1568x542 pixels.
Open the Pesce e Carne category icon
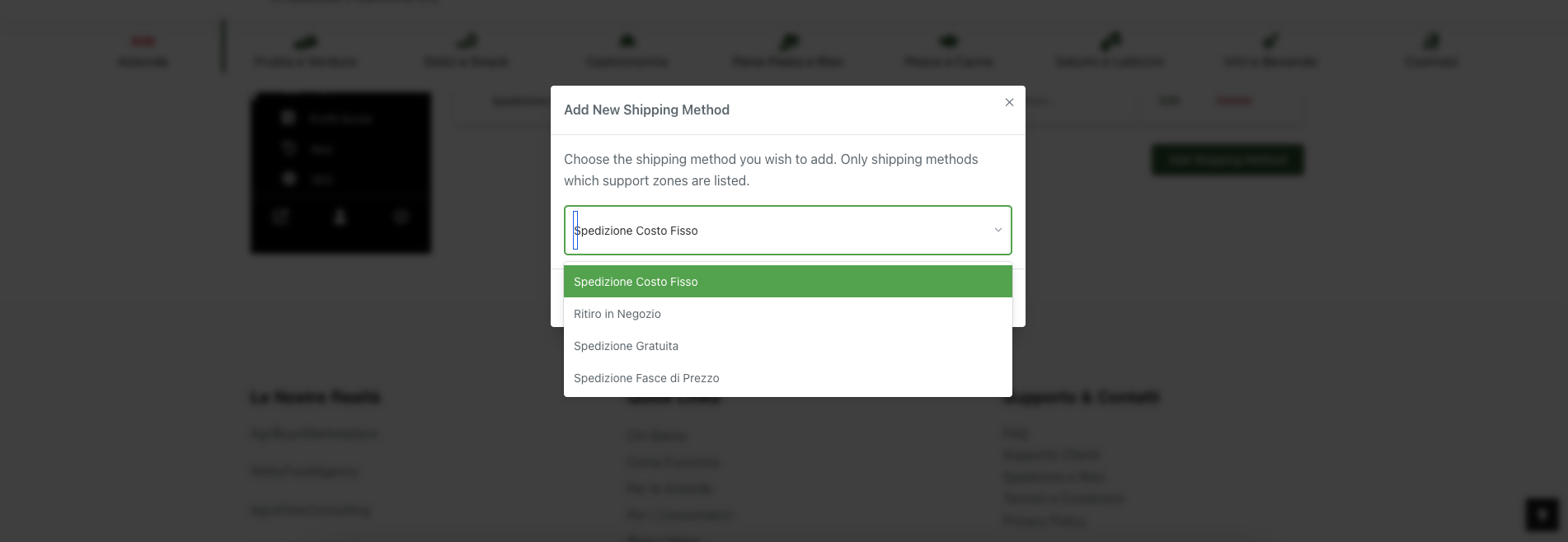[x=948, y=40]
